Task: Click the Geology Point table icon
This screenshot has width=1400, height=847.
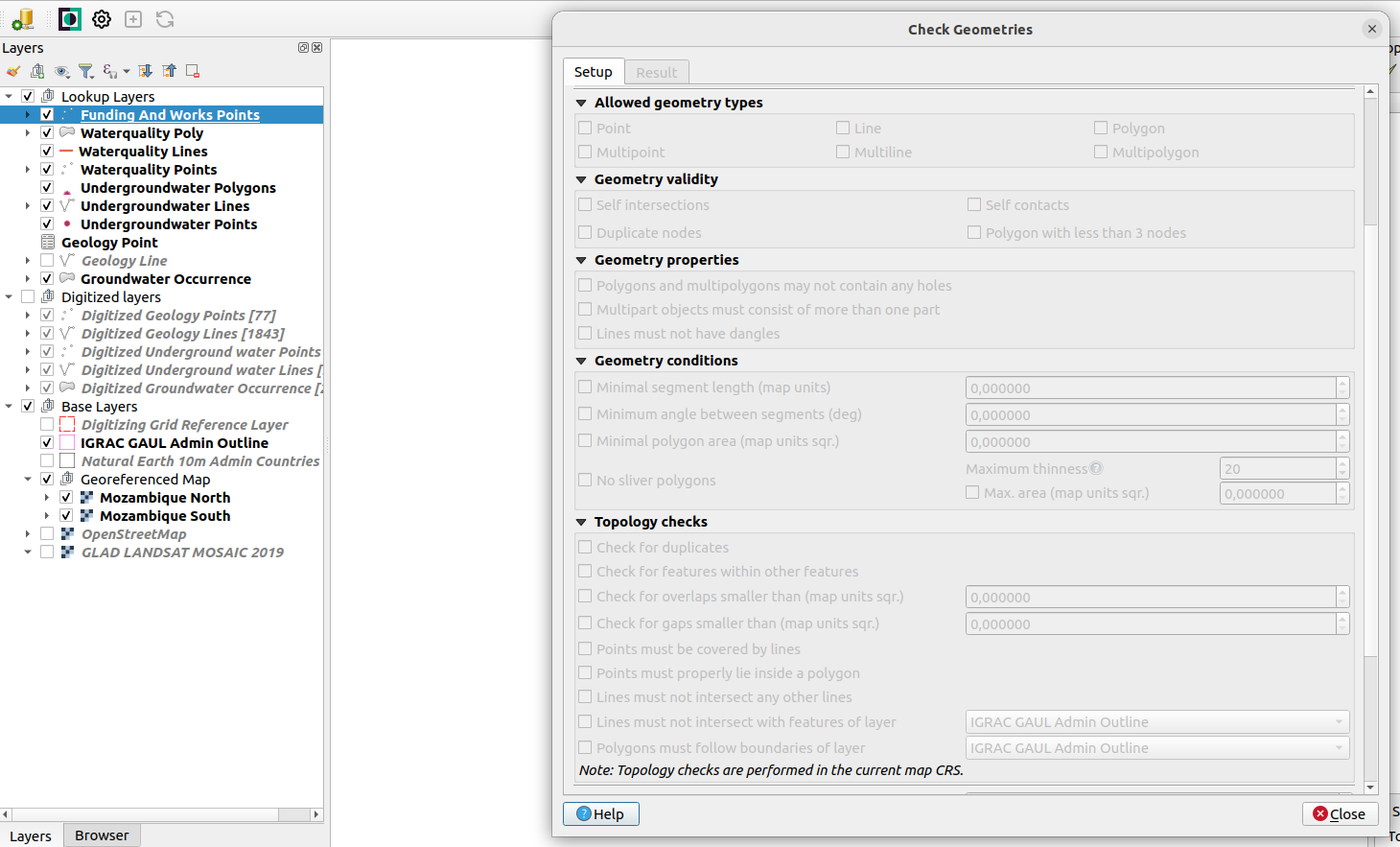Action: click(48, 243)
